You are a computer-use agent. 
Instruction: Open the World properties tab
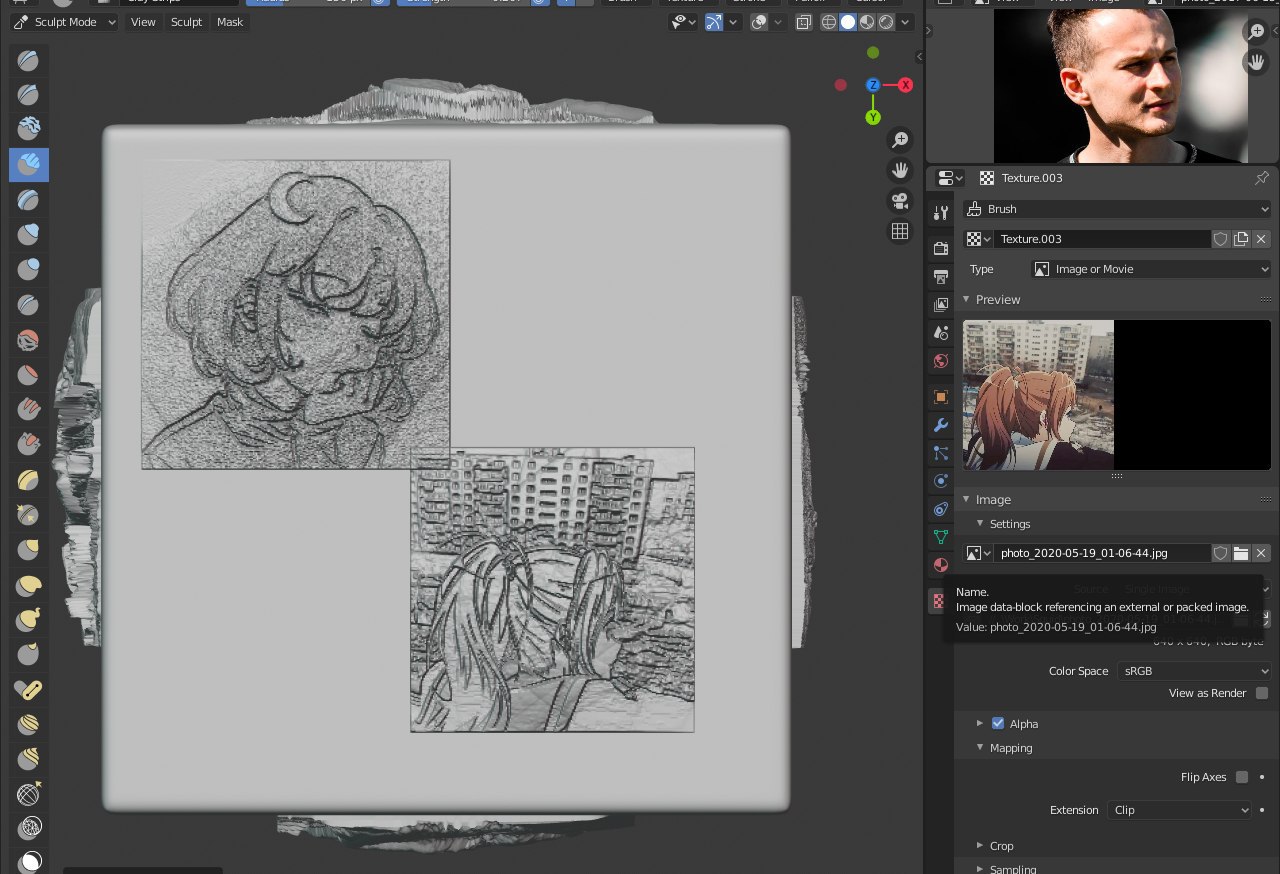940,361
